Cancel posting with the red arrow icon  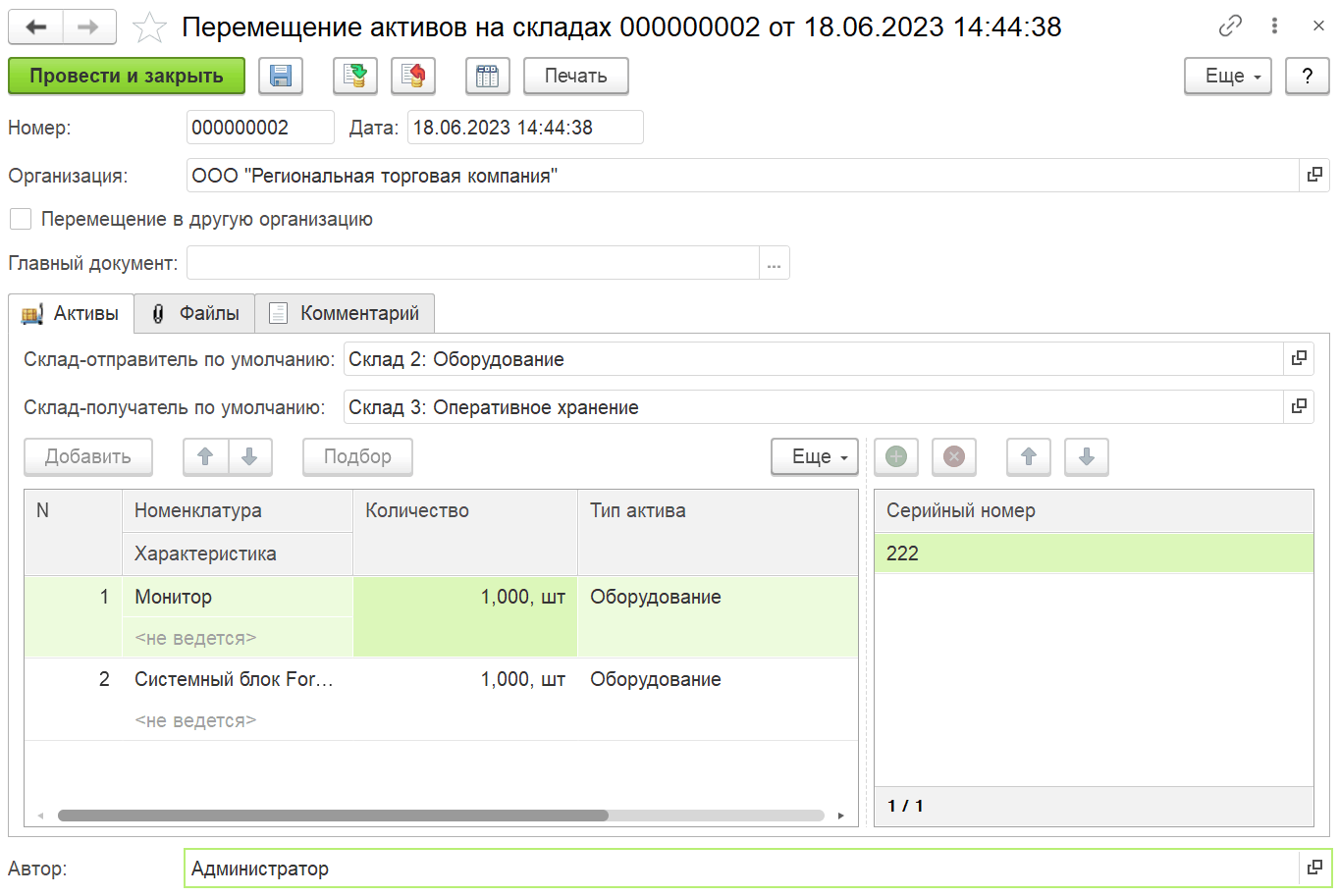[413, 76]
